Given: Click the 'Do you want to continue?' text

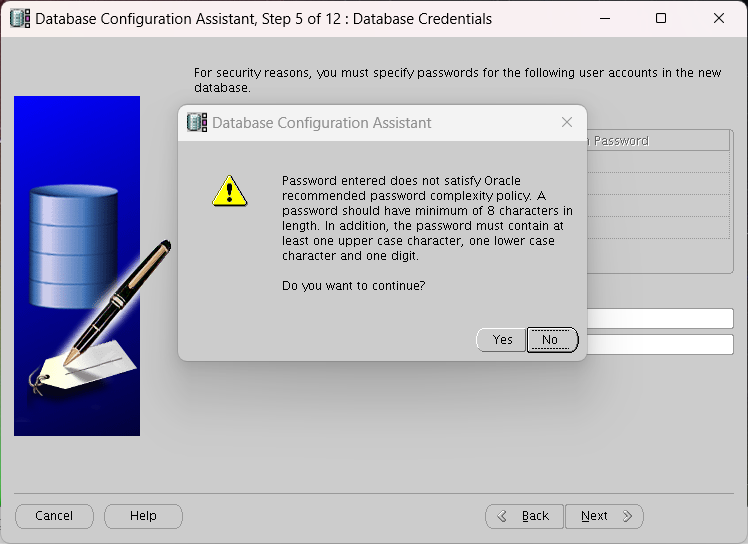Looking at the screenshot, I should [353, 286].
